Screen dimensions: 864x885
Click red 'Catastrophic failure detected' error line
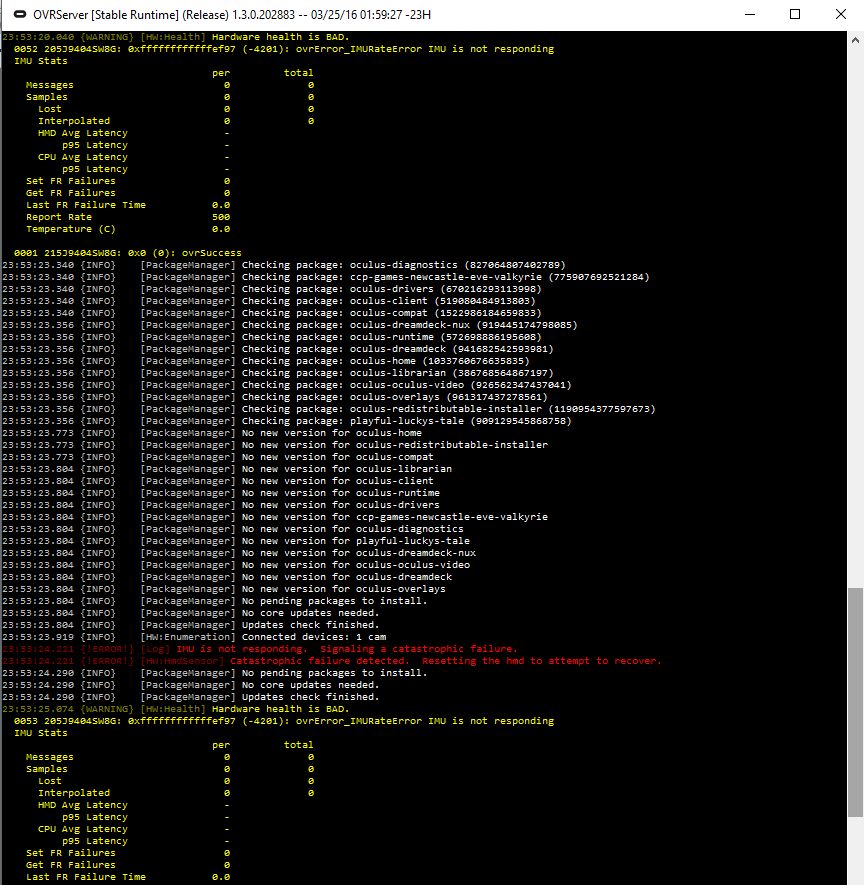(332, 660)
